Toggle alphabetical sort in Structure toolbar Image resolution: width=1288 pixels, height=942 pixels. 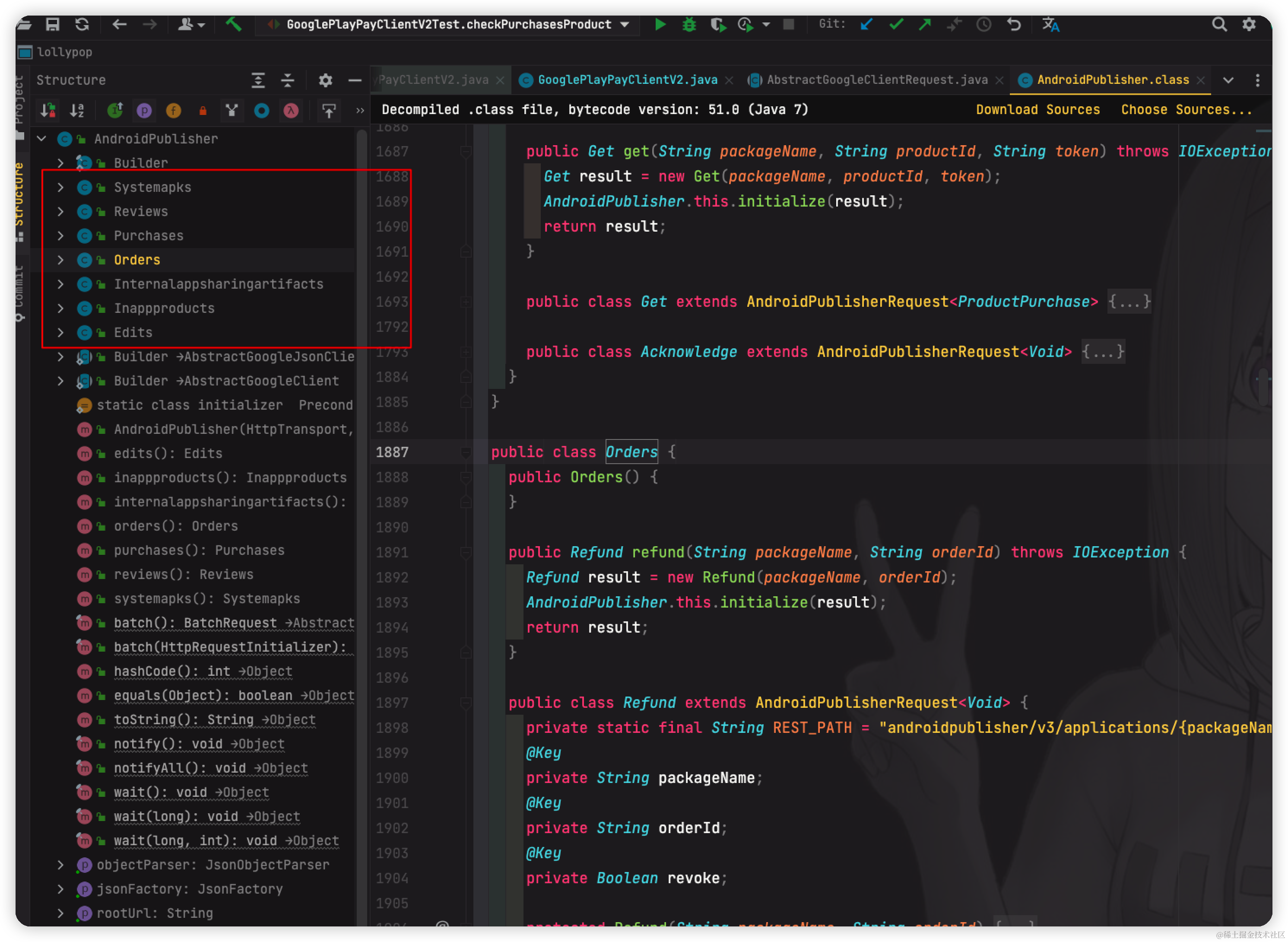77,110
